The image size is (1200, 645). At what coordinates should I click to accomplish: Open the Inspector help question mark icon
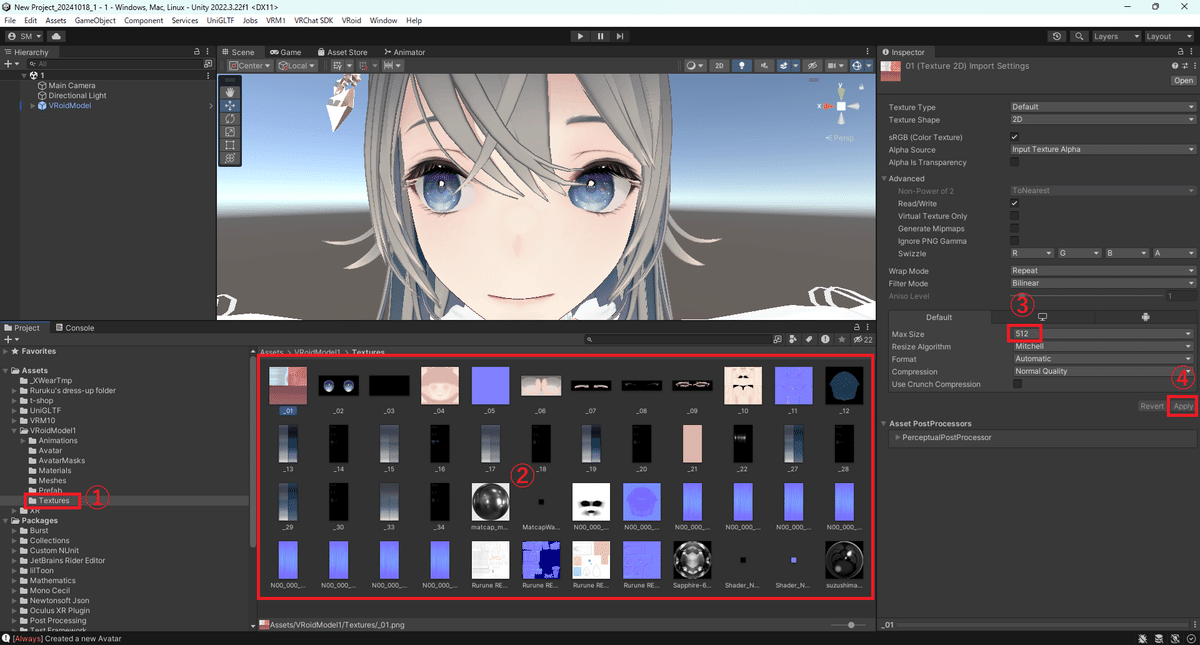tap(1174, 66)
